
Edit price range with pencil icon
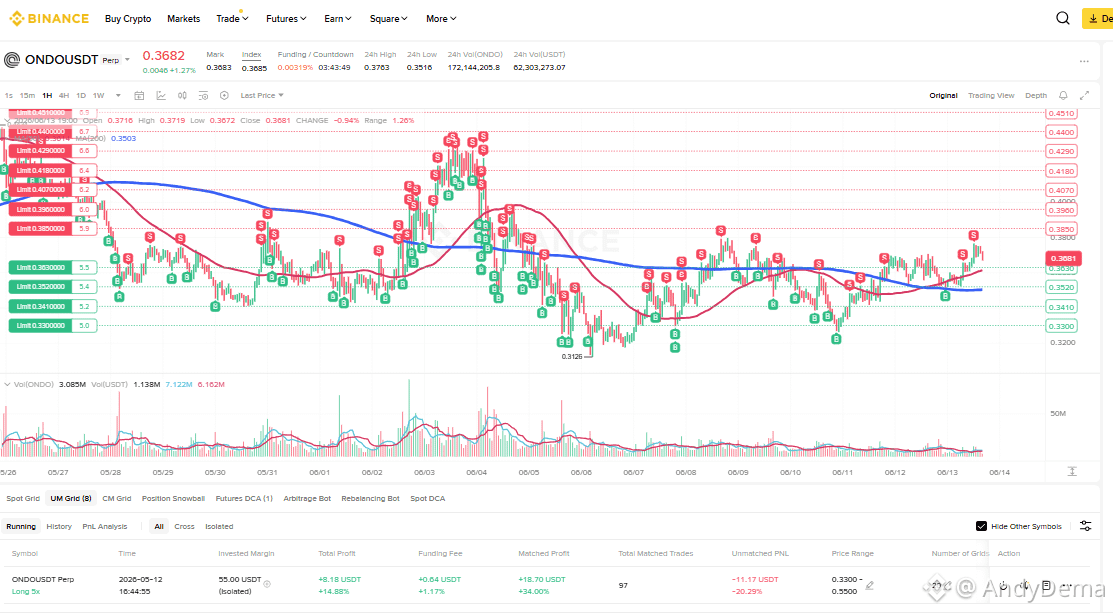click(870, 585)
